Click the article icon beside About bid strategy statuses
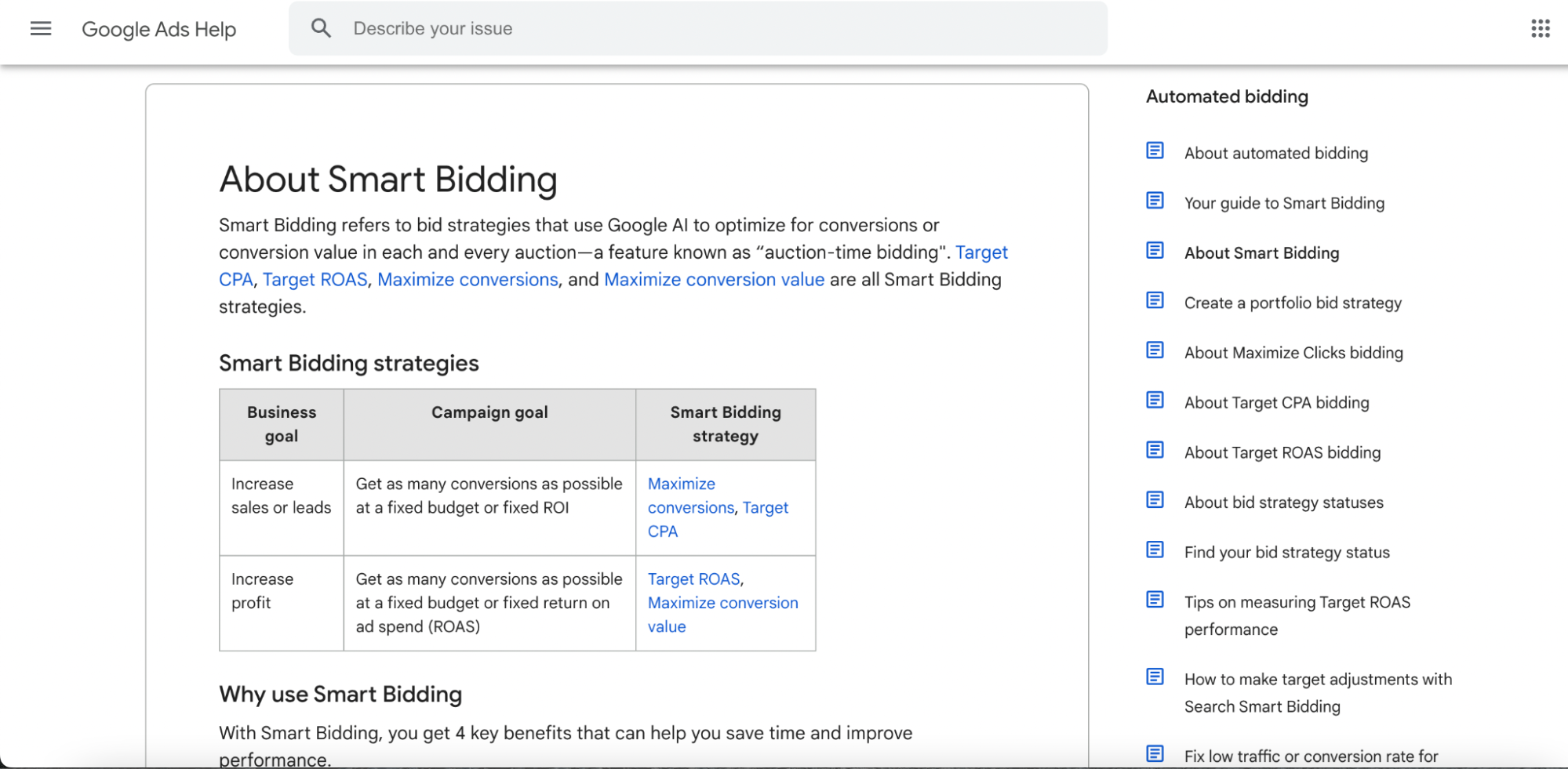The height and width of the screenshot is (769, 1568). pos(1155,499)
